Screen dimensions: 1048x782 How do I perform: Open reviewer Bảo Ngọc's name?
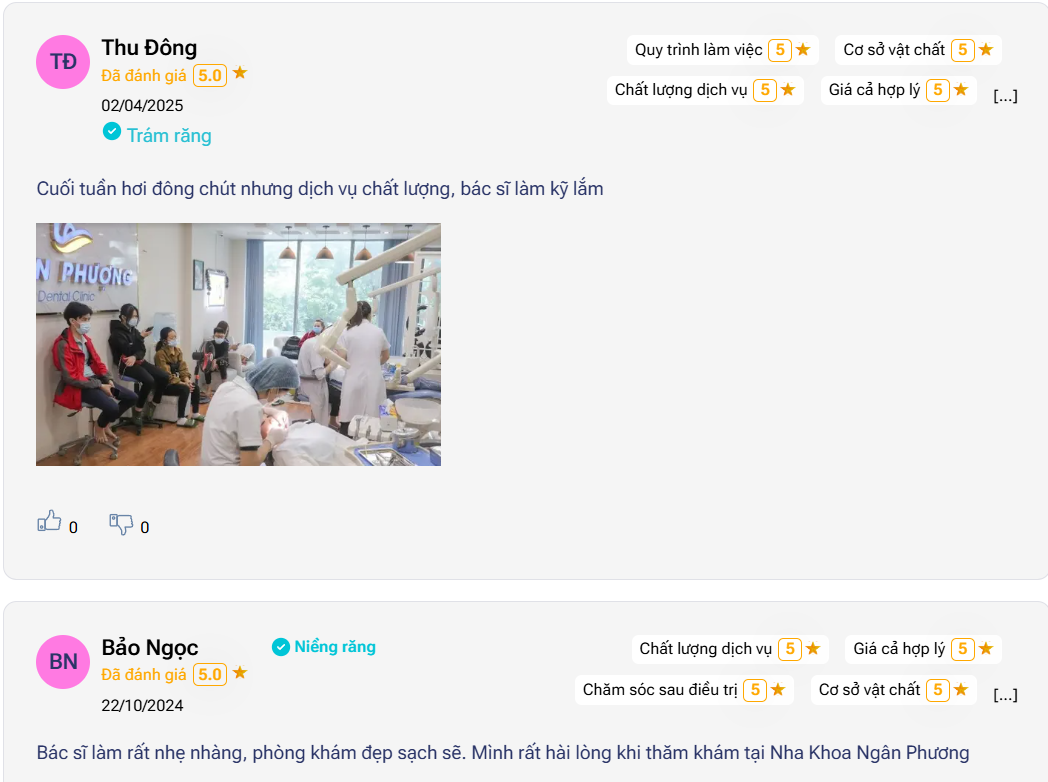click(x=150, y=647)
